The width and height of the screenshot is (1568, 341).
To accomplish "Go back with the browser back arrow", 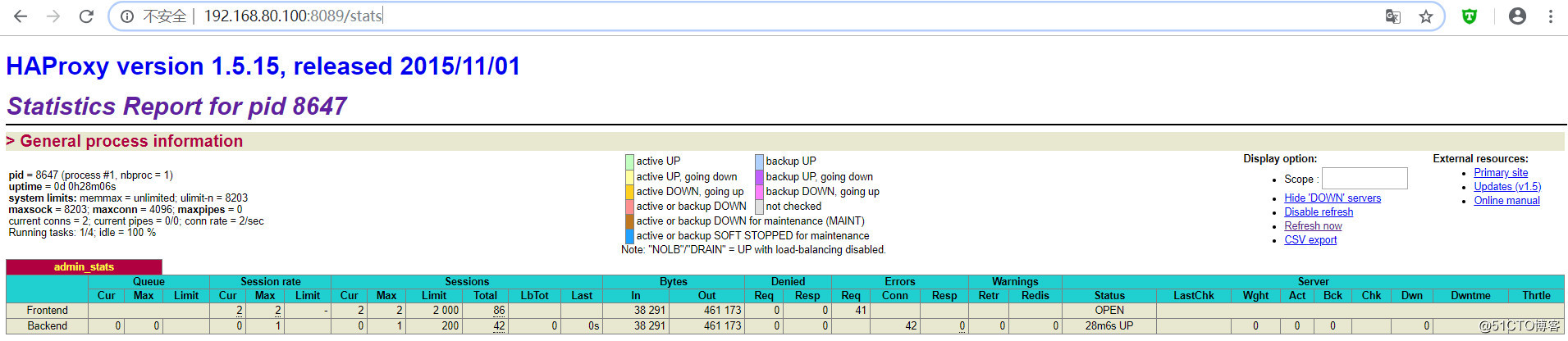I will pos(21,16).
